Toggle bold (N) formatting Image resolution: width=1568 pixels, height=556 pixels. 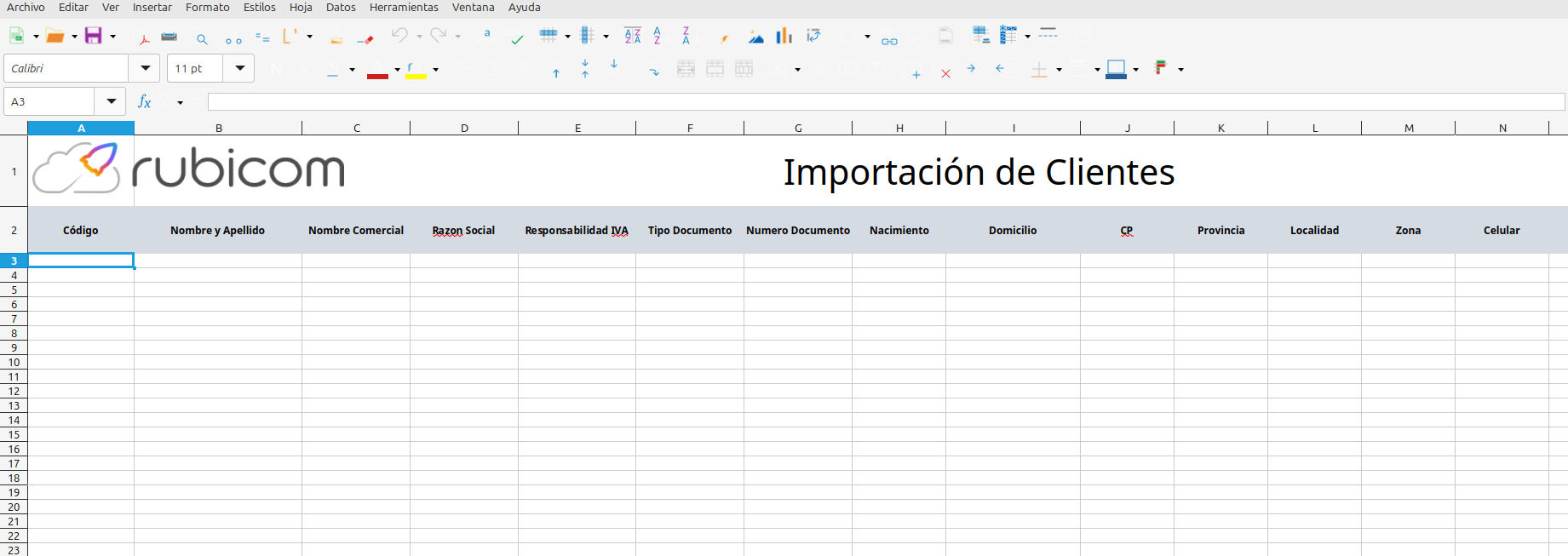276,69
